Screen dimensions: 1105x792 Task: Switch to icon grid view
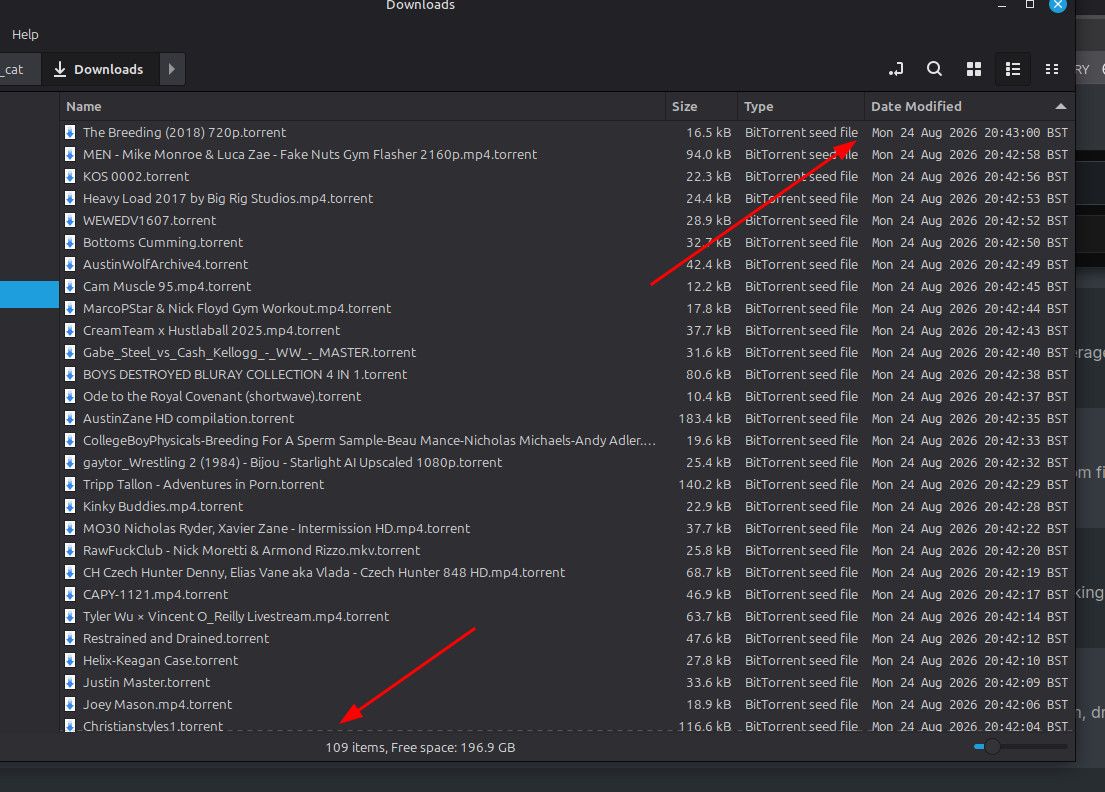(x=974, y=69)
